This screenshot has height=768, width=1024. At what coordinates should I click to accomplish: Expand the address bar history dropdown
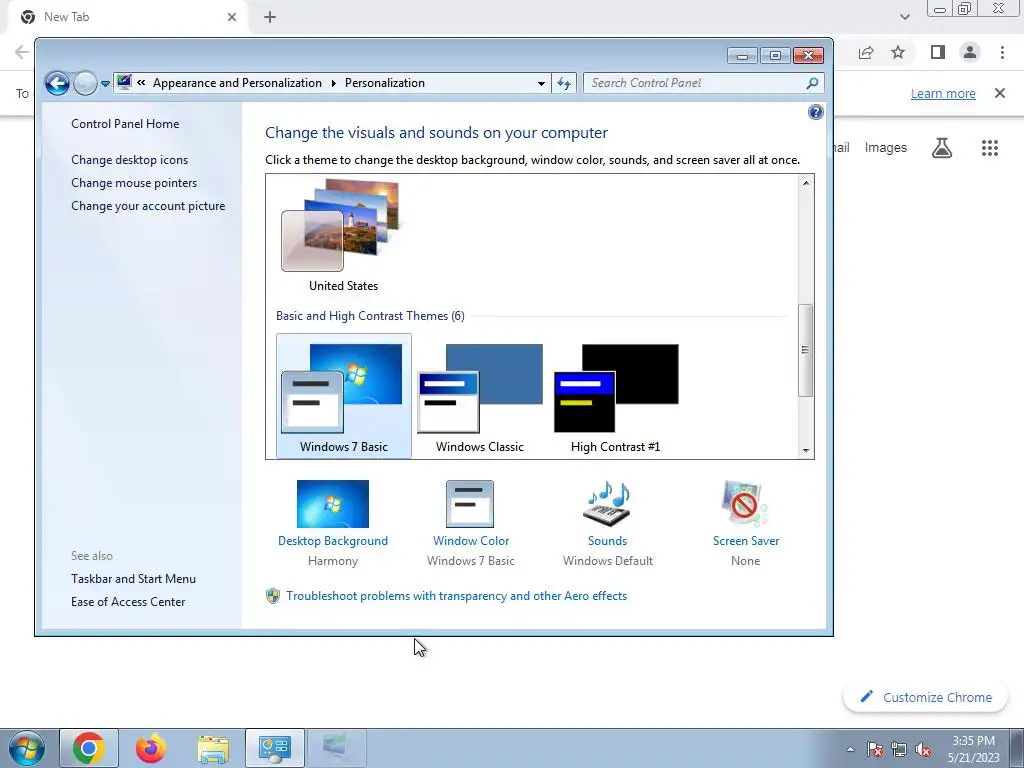tap(541, 84)
